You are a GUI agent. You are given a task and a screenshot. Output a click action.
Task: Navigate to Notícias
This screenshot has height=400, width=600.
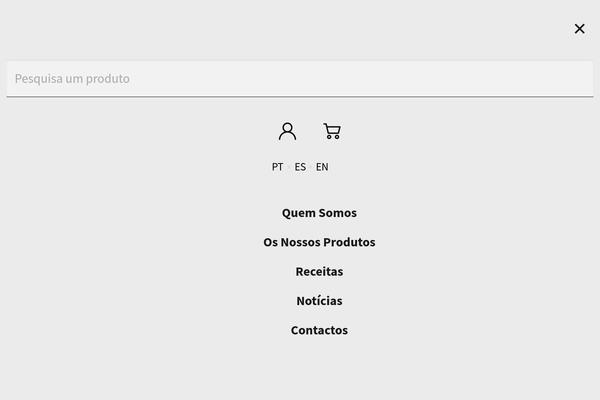click(319, 301)
